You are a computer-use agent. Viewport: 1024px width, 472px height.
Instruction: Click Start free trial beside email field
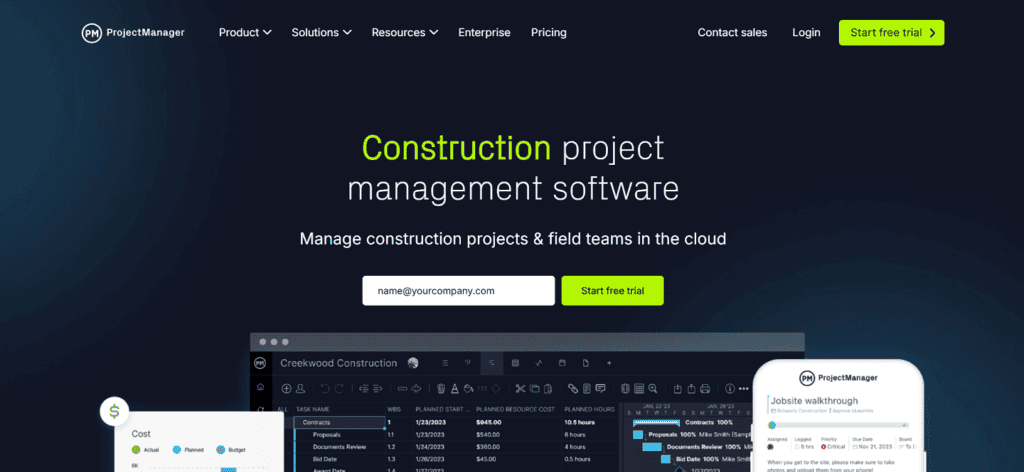coord(613,291)
